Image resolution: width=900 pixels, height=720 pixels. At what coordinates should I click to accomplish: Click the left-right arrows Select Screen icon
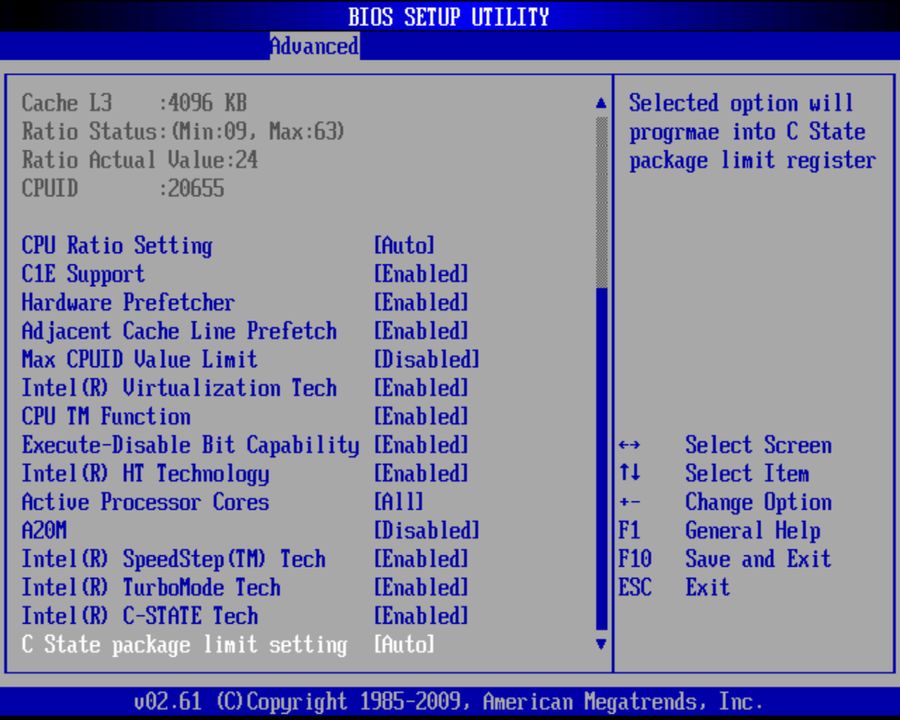tap(630, 445)
